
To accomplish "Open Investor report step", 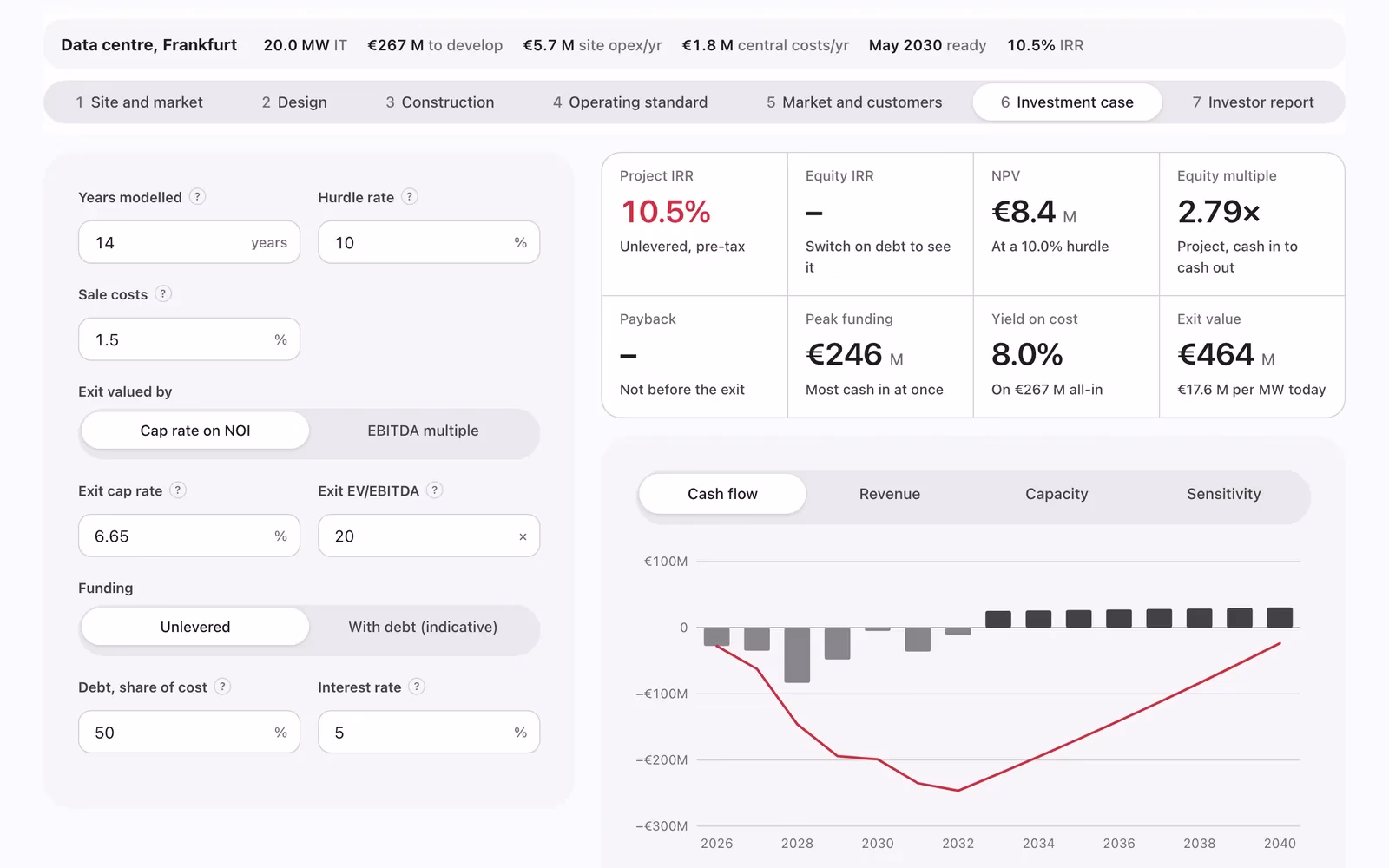I will [x=1253, y=102].
